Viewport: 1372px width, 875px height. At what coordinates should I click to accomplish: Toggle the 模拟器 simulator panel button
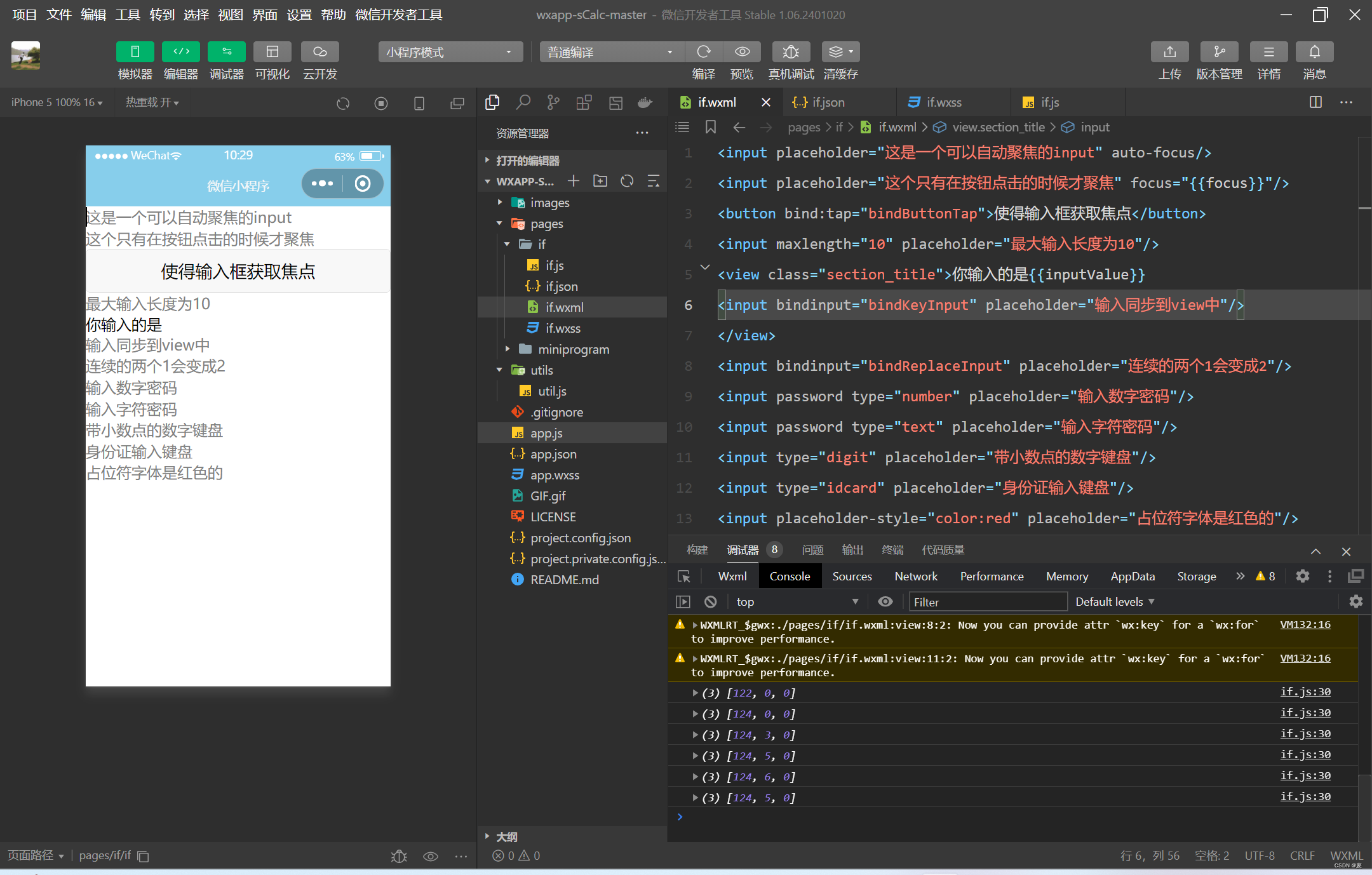(x=135, y=51)
